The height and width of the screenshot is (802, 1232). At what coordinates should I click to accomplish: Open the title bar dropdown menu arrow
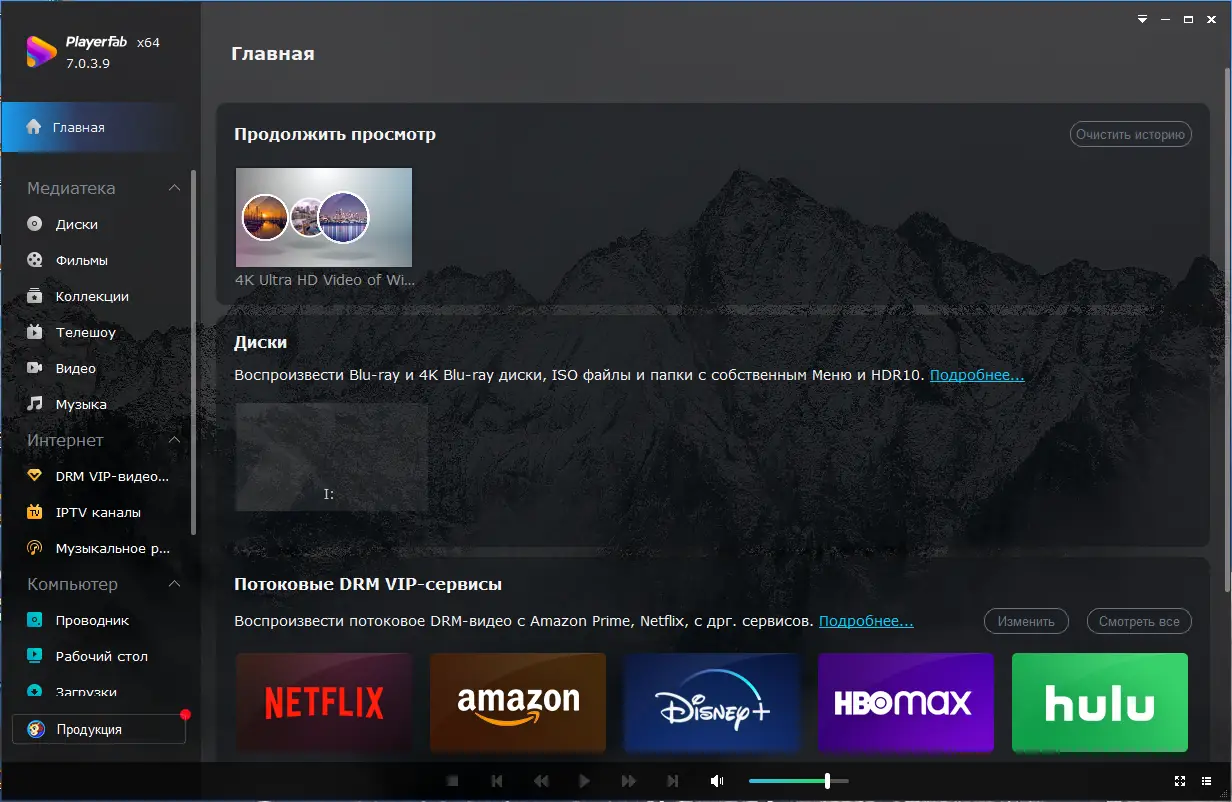tap(1143, 19)
